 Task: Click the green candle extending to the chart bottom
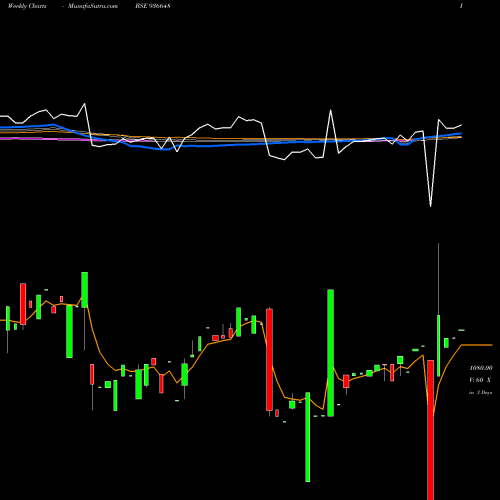(x=307, y=437)
